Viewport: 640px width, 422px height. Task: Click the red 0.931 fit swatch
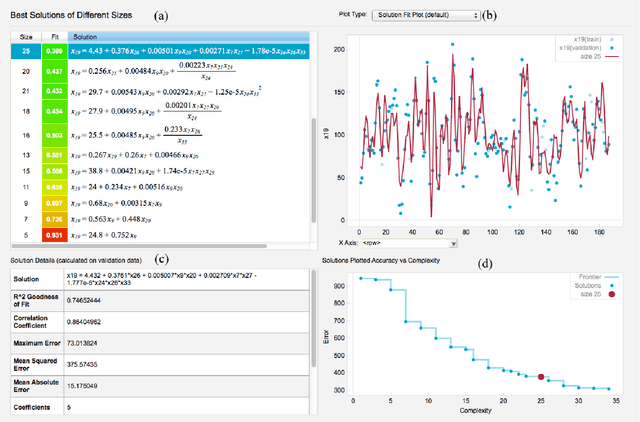coord(54,234)
